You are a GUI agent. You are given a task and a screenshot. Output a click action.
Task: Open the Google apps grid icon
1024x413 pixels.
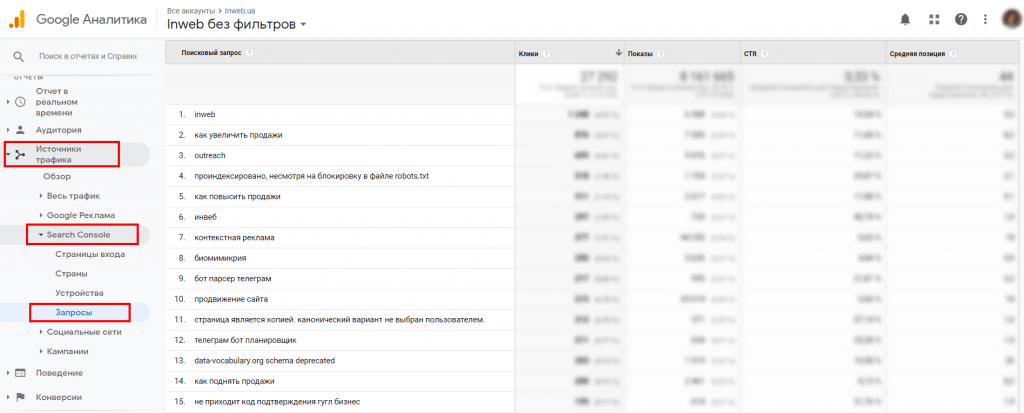[933, 20]
